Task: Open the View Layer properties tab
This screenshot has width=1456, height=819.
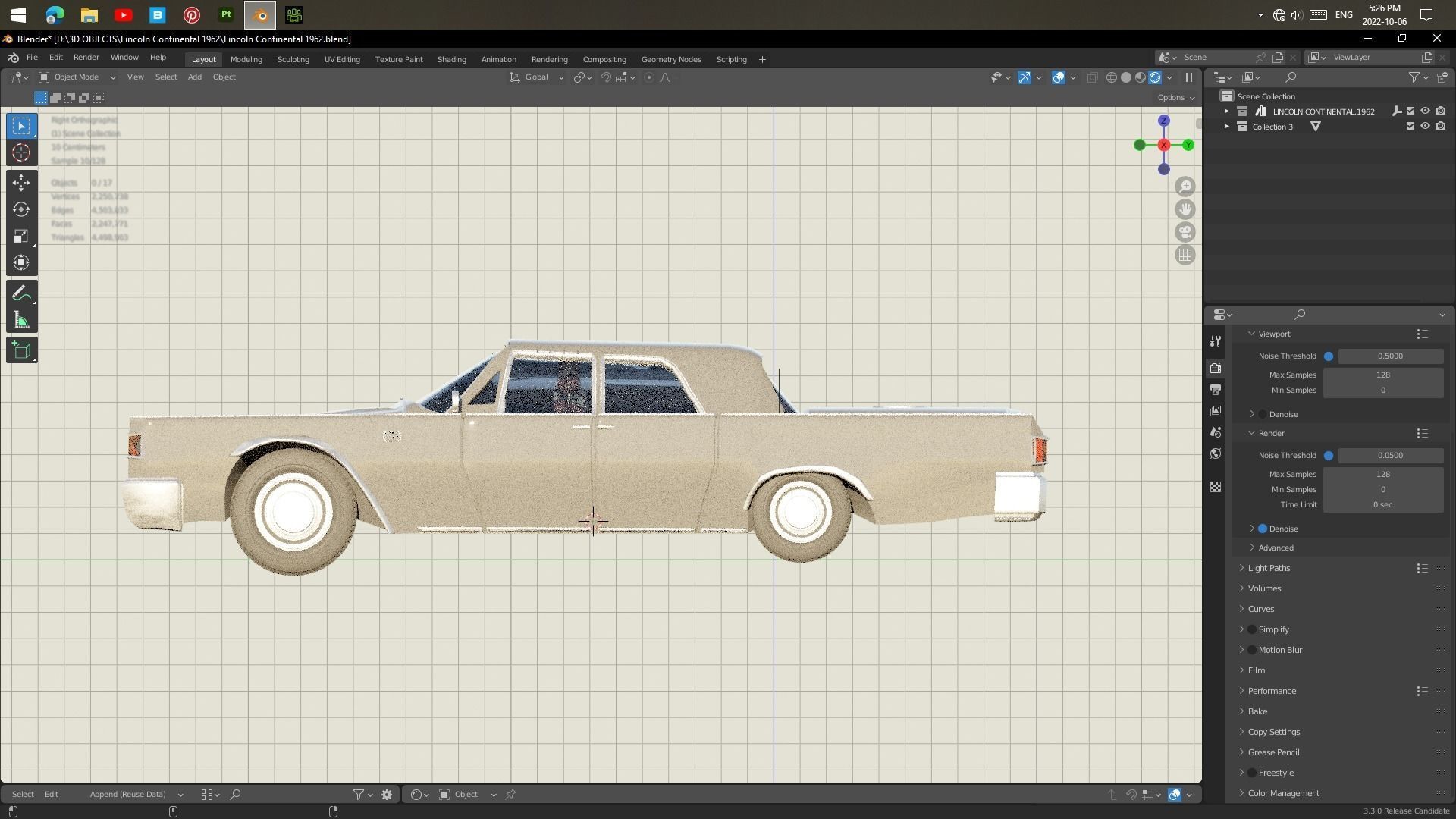Action: point(1216,410)
